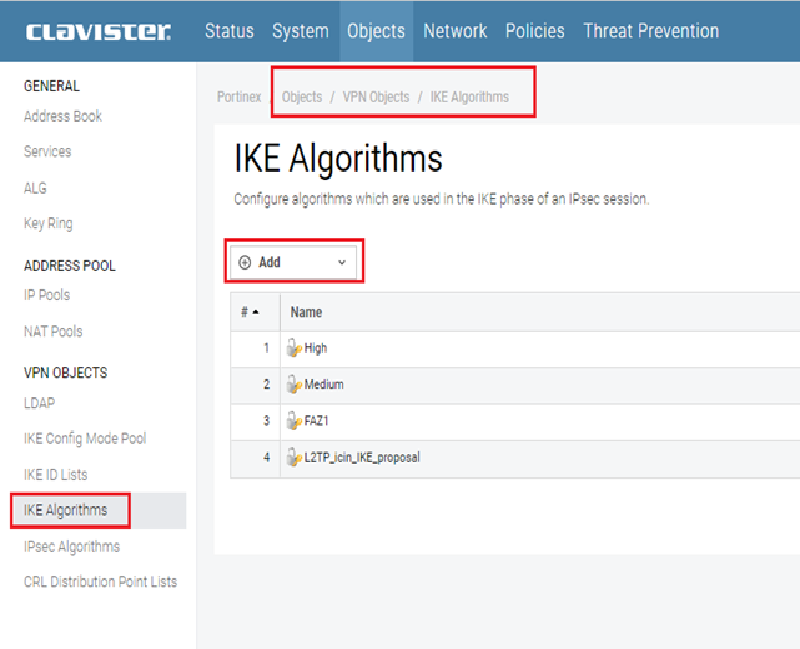Screen dimensions: 800x649
Task: Click the Name column header
Action: tap(306, 312)
